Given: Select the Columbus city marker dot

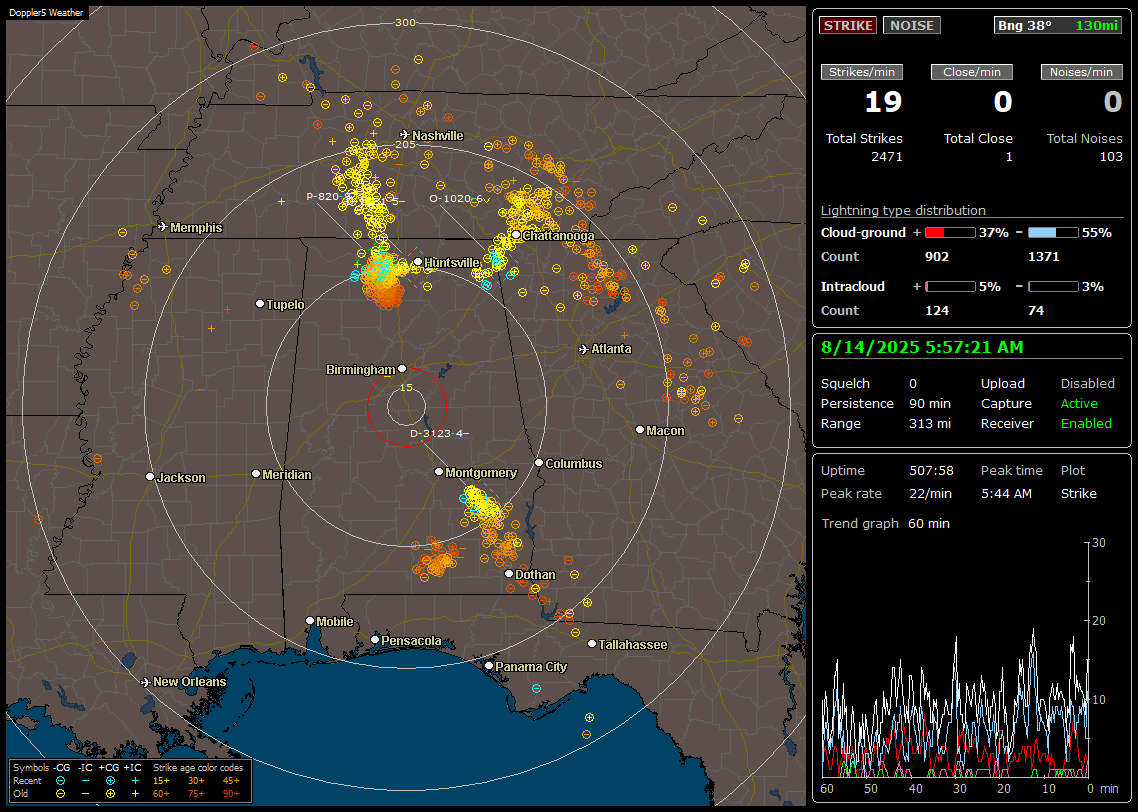Looking at the screenshot, I should click(x=539, y=462).
